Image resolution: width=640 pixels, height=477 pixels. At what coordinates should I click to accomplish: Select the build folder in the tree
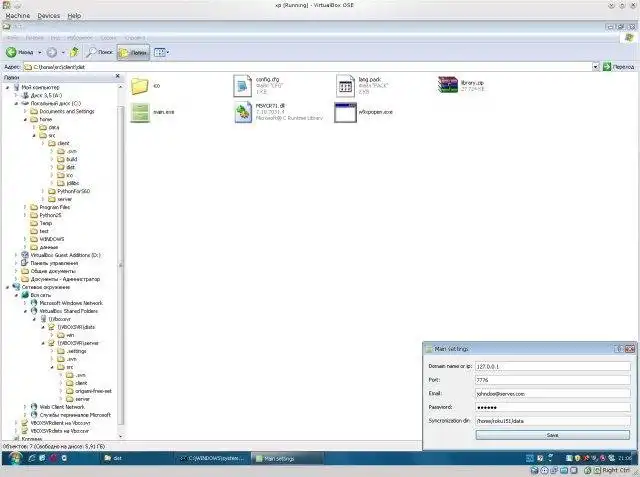[71, 159]
